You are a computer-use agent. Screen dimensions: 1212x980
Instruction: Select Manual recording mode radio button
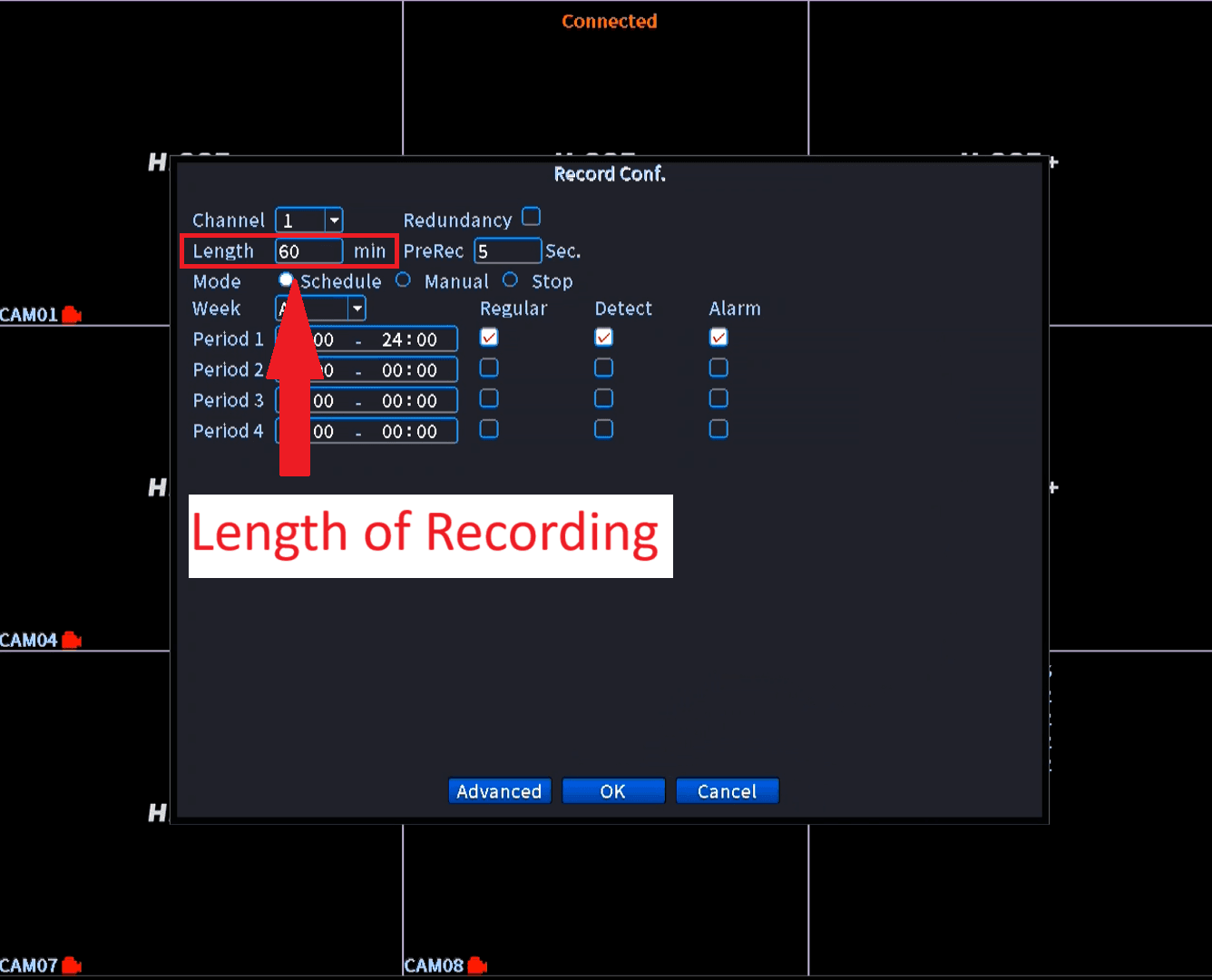coord(404,280)
